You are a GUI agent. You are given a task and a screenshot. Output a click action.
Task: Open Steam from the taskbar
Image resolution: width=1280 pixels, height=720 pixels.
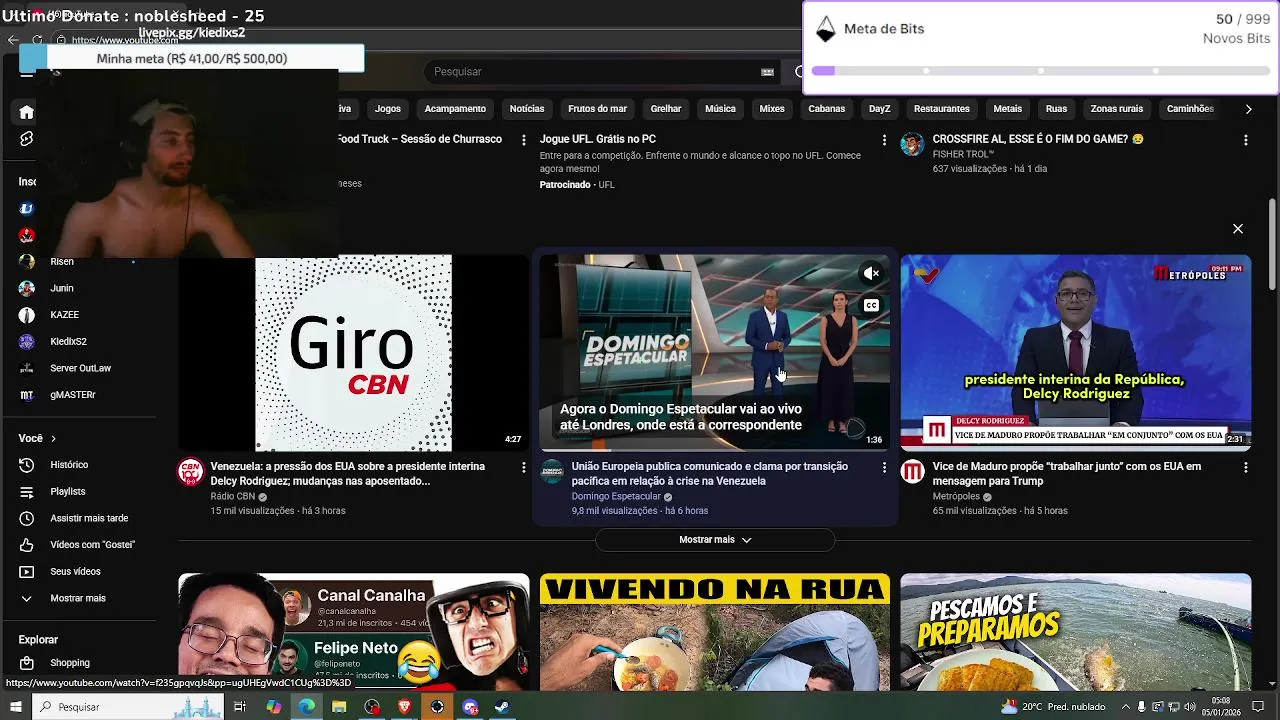click(502, 707)
